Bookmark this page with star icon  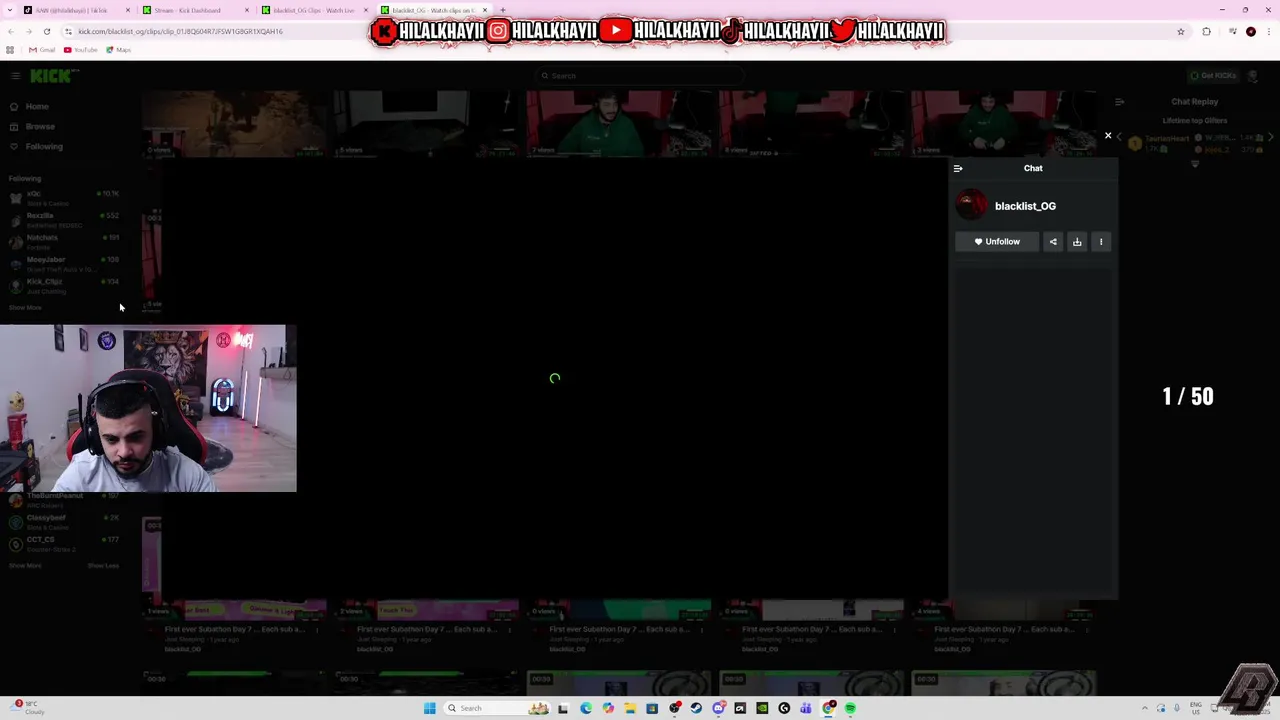tap(1181, 31)
